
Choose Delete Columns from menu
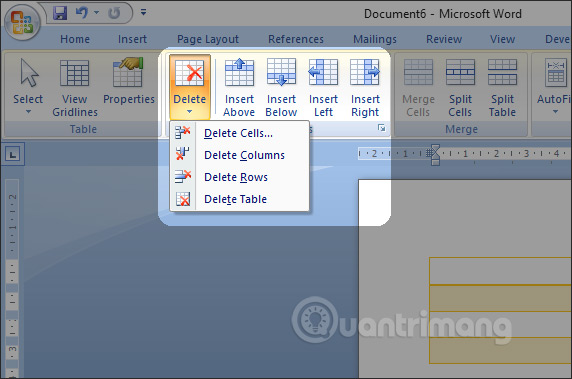pos(240,155)
